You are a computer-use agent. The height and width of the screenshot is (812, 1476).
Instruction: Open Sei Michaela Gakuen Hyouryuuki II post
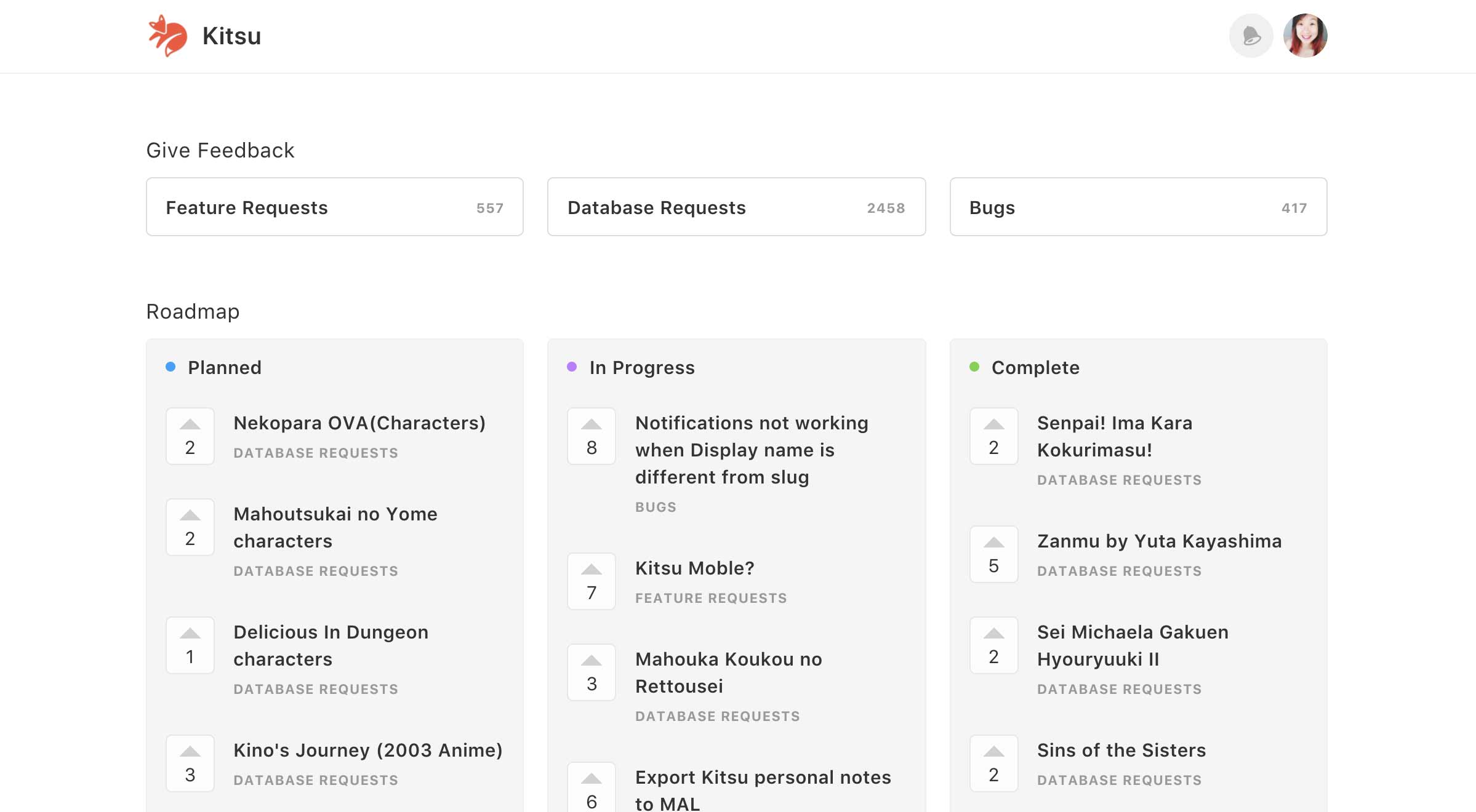pos(1133,646)
